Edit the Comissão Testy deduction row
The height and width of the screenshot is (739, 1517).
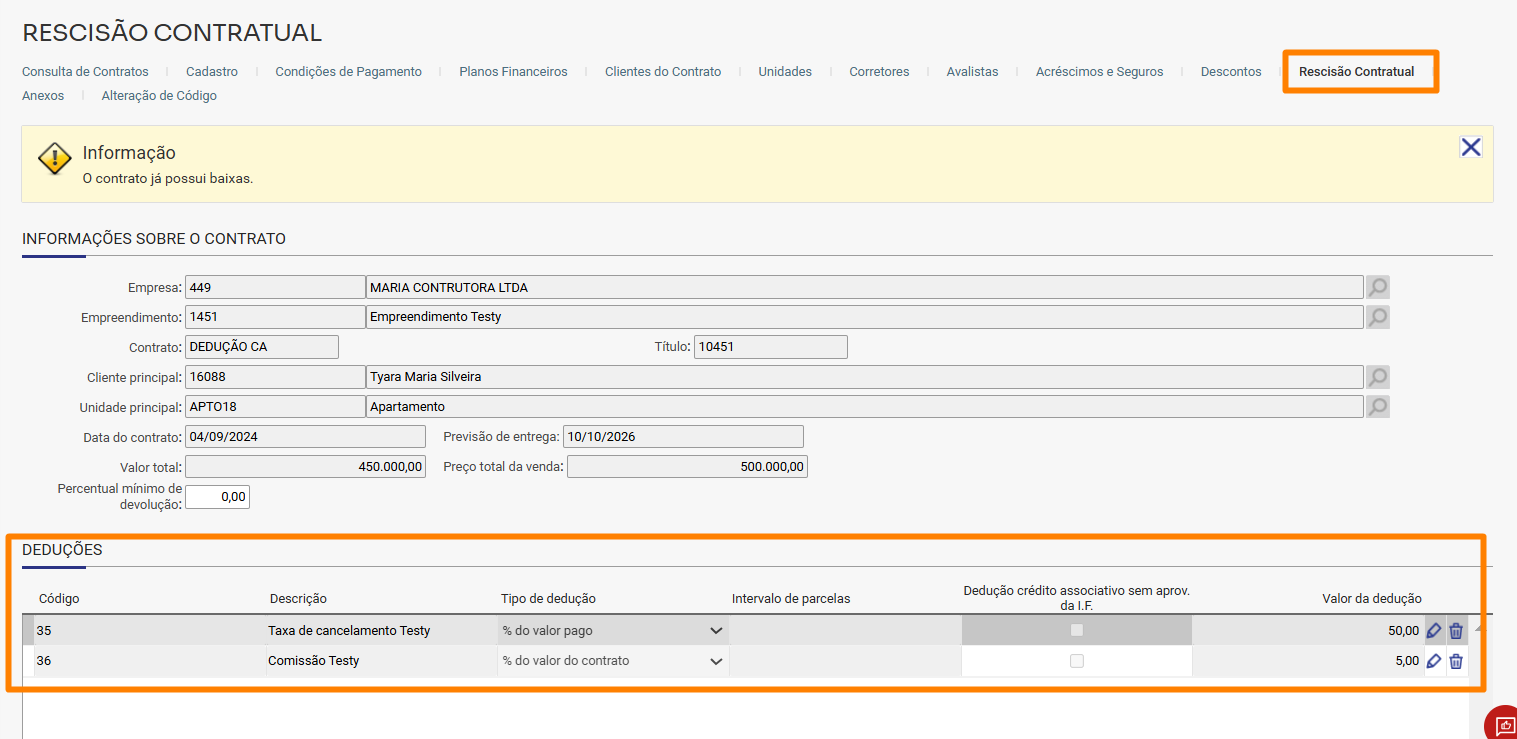click(1434, 661)
